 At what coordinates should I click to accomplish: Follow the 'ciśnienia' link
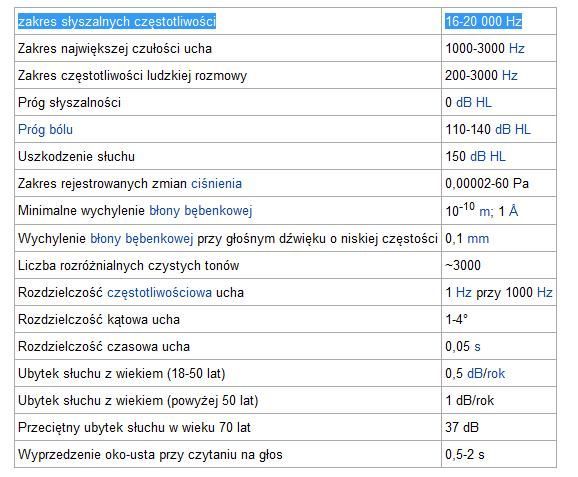click(x=216, y=183)
